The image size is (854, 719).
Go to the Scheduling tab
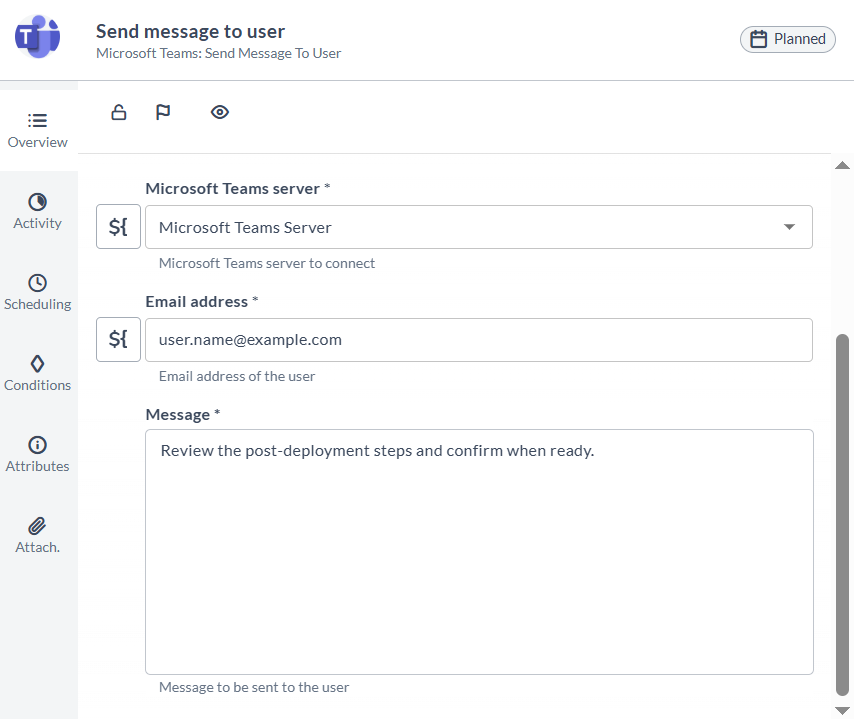[38, 293]
